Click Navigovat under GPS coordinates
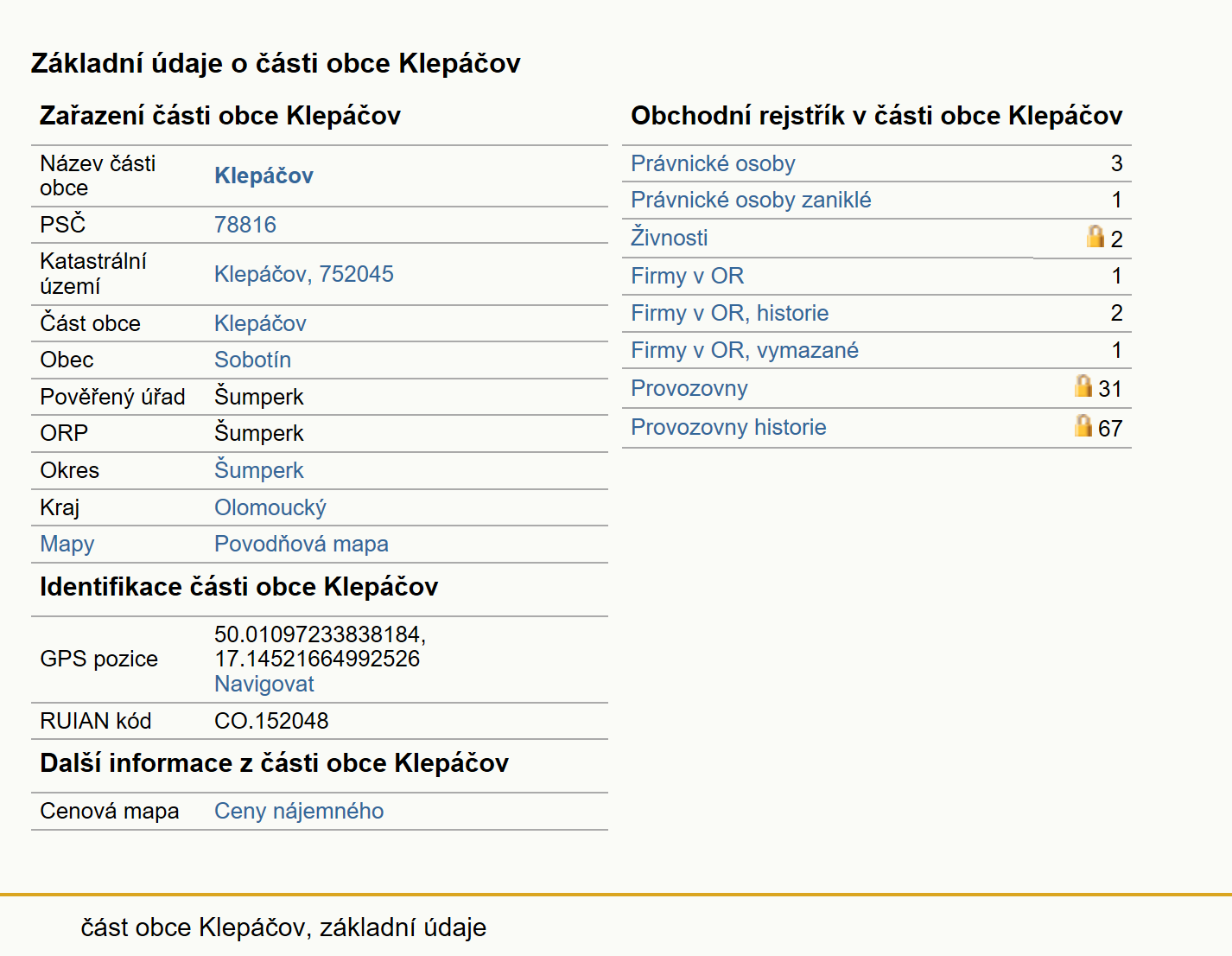The width and height of the screenshot is (1232, 956). [264, 684]
